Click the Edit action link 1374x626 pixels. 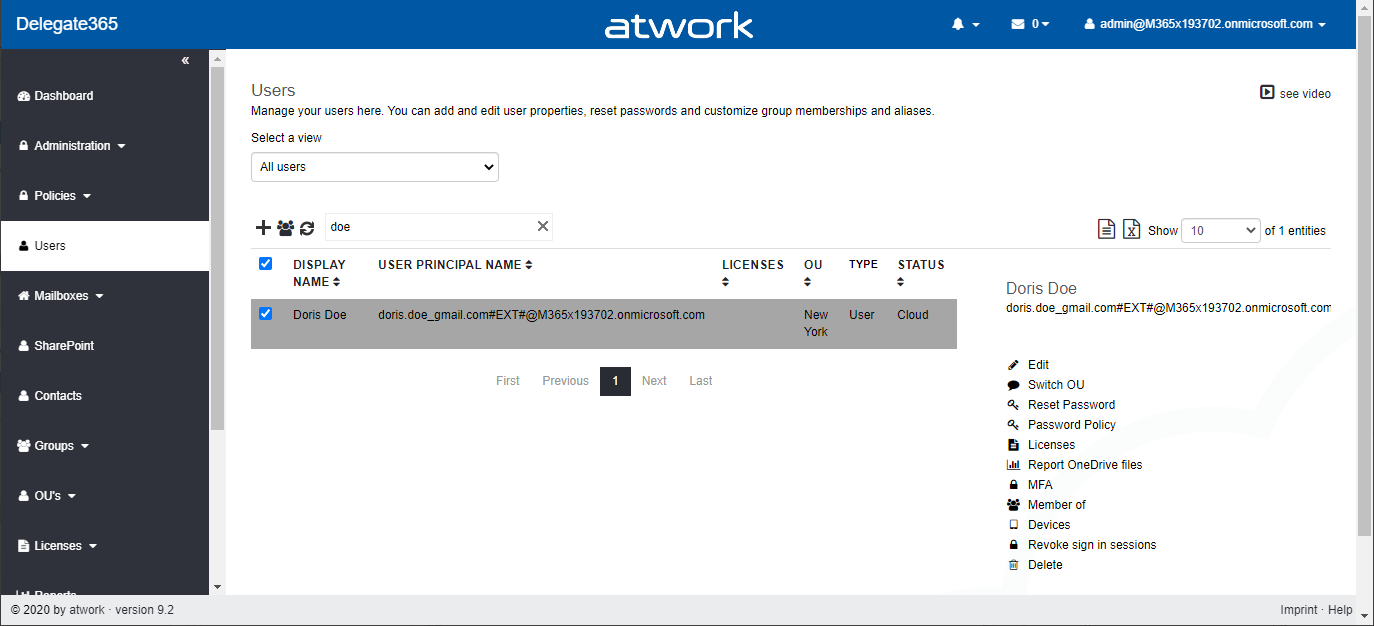[x=1038, y=365]
